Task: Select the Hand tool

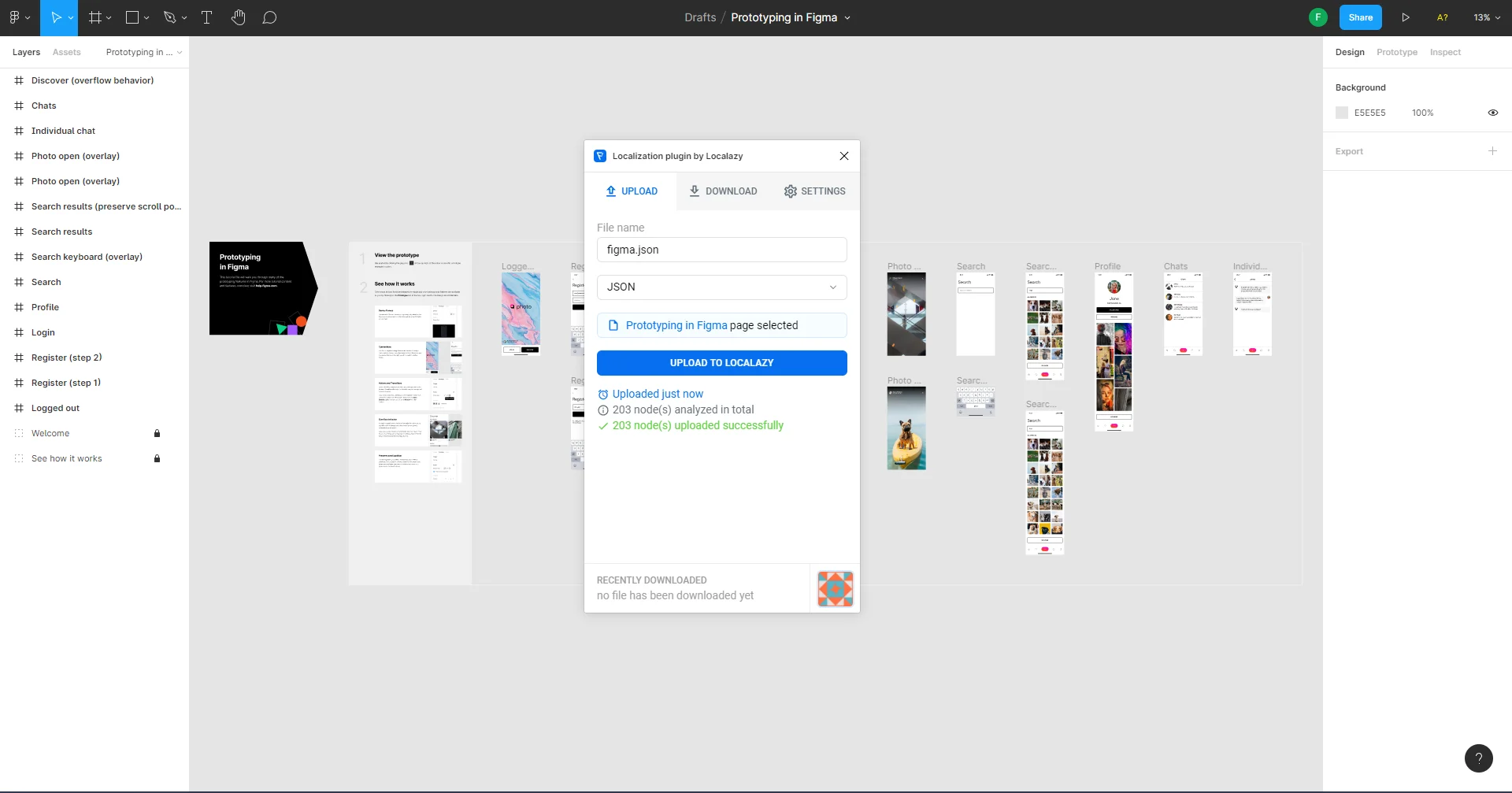Action: (x=239, y=17)
